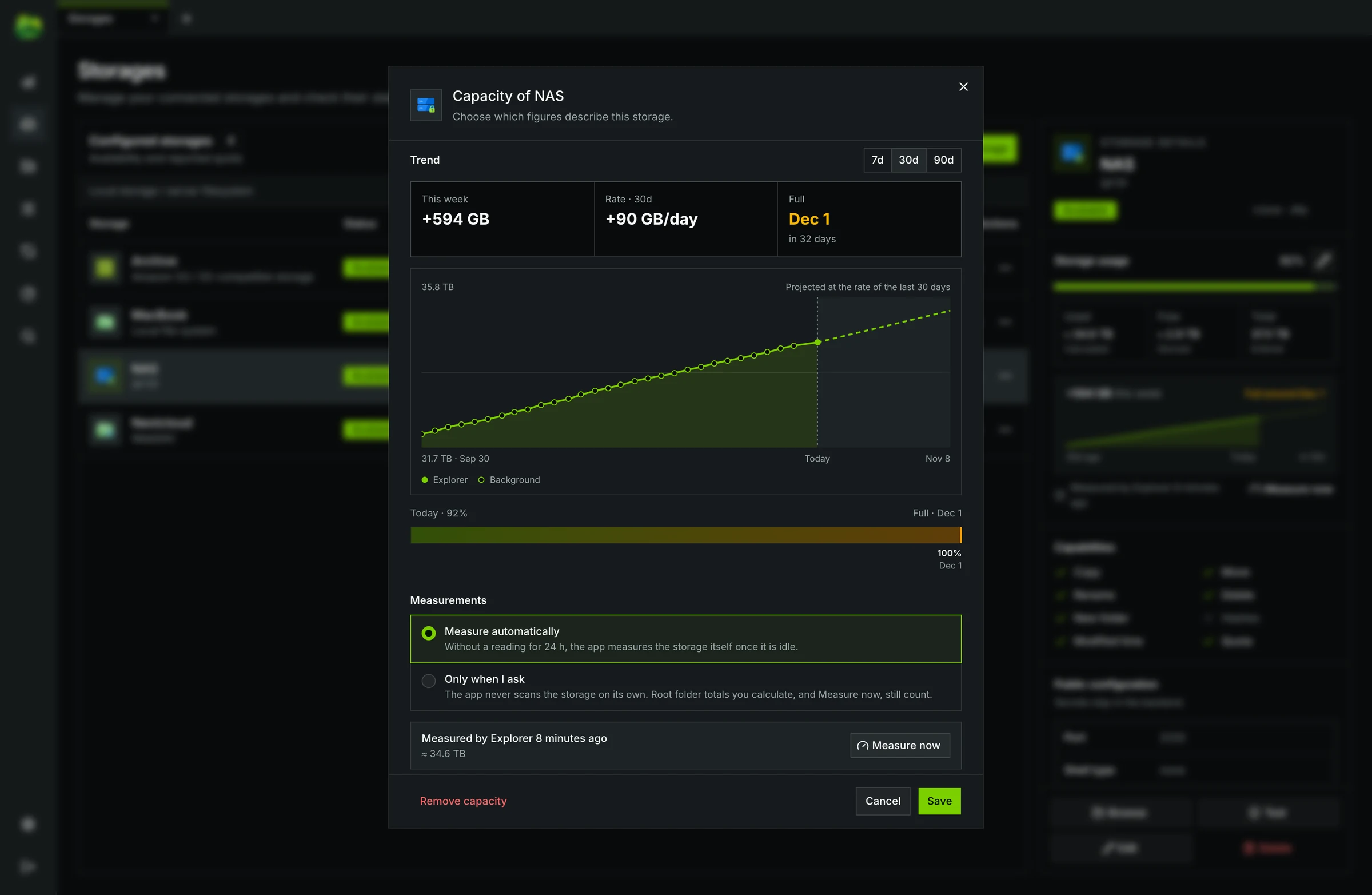The image size is (1372, 895).
Task: Switch trend range to 90d
Action: [943, 160]
